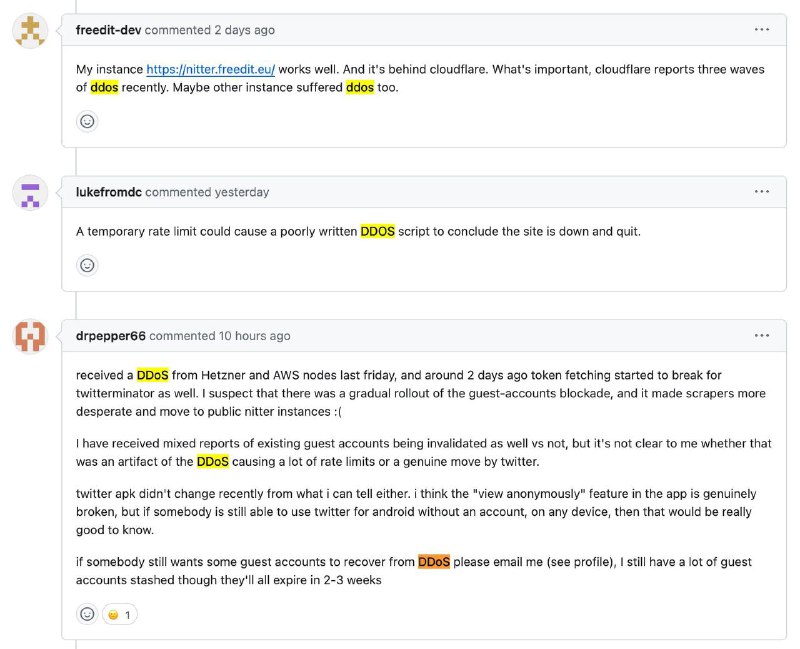The width and height of the screenshot is (800, 649).
Task: Open the emoji reaction picker on freedit-dev's comment
Action: tap(88, 121)
